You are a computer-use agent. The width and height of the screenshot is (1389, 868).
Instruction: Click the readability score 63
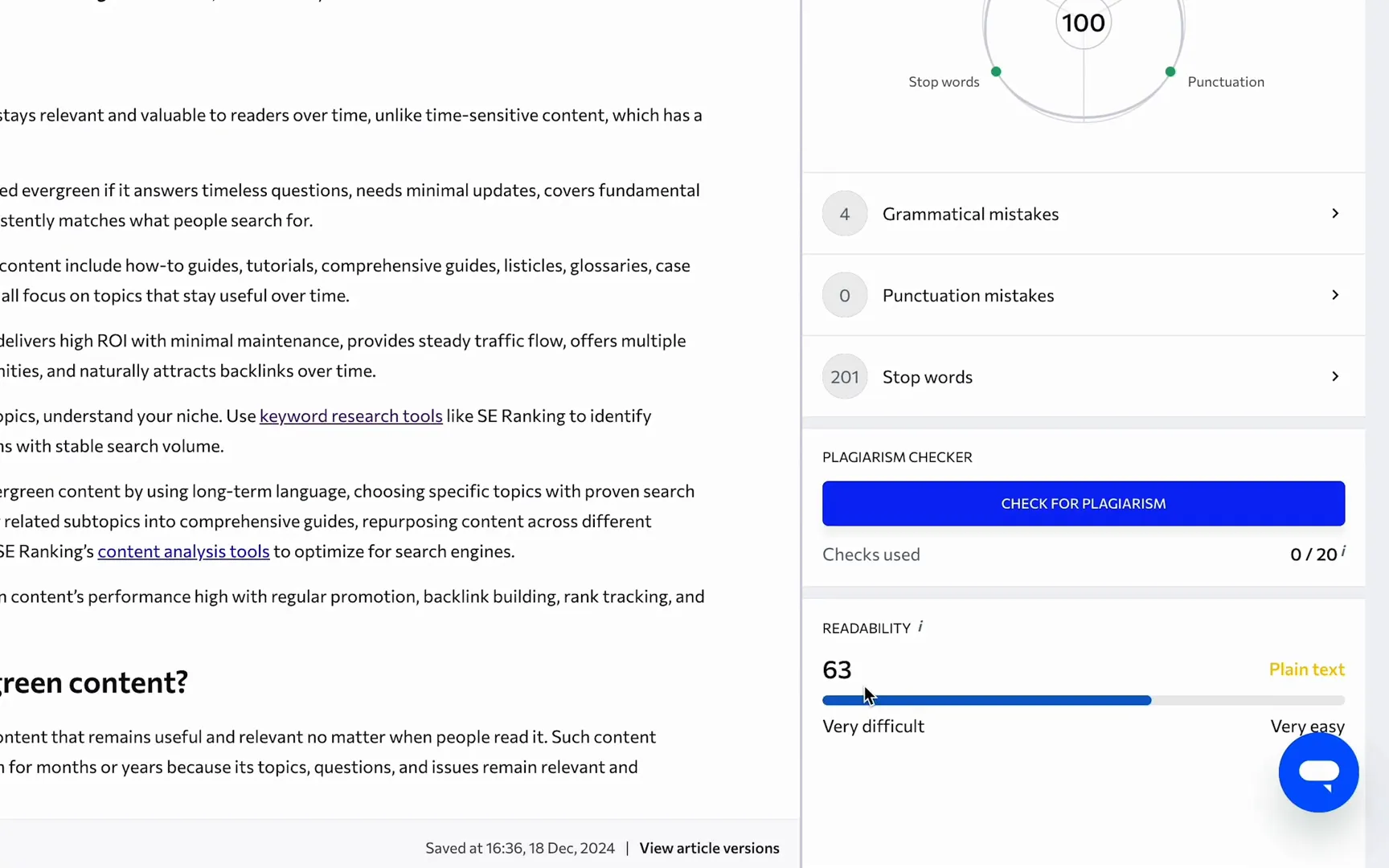[836, 669]
